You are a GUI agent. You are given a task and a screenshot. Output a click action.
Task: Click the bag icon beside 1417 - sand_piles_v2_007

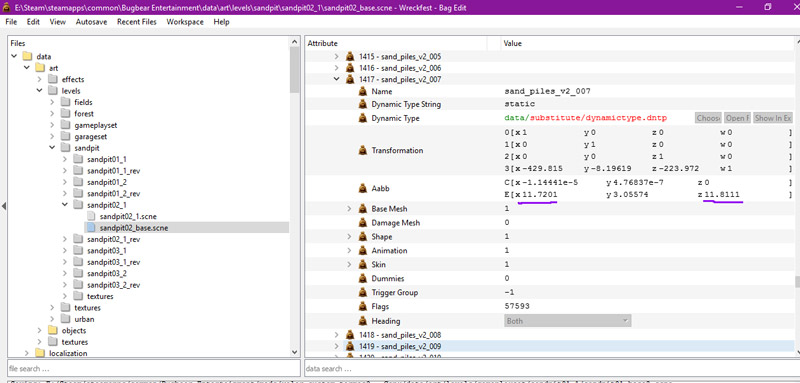point(349,79)
